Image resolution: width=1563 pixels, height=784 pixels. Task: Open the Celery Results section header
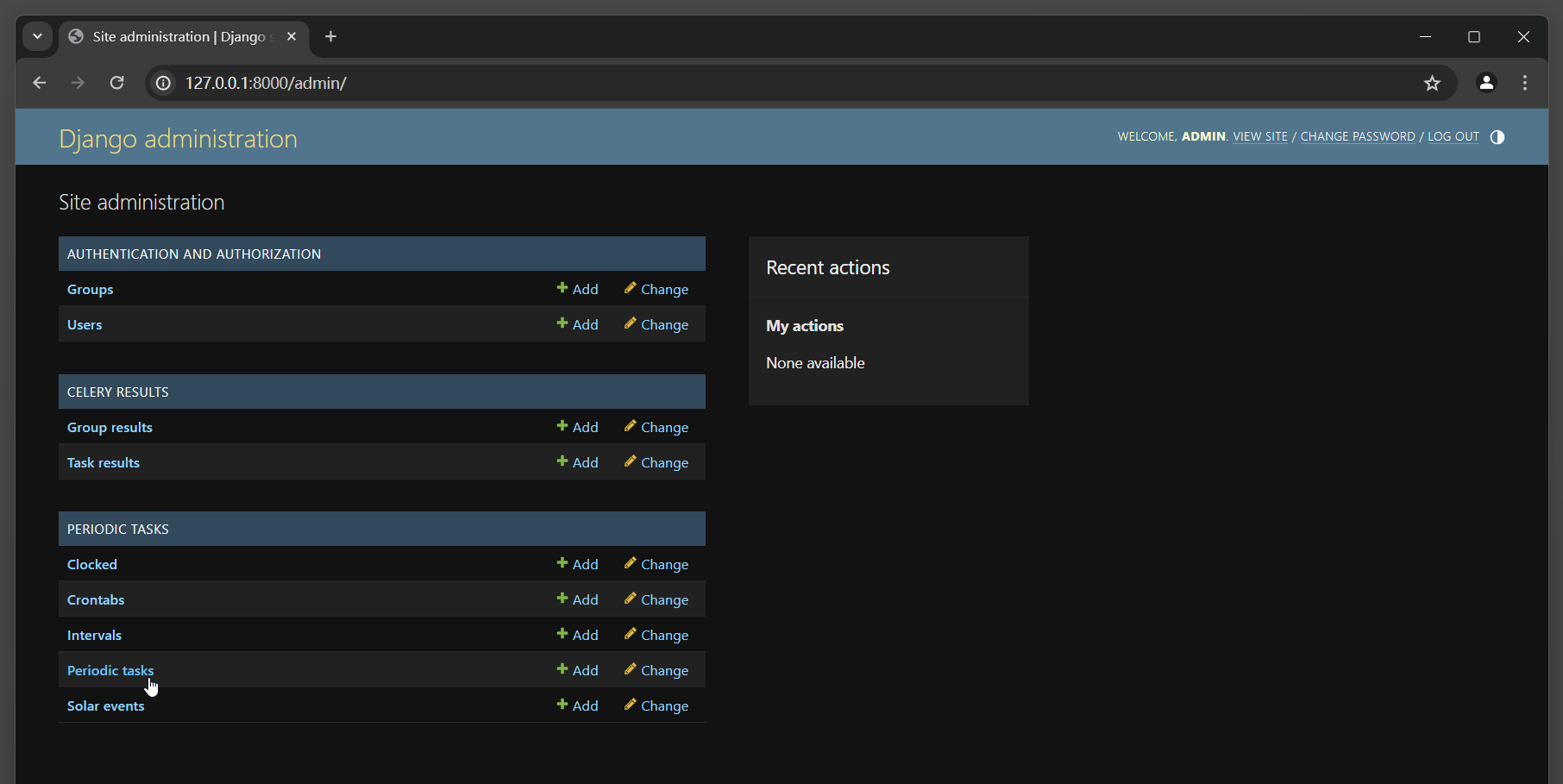click(x=118, y=392)
